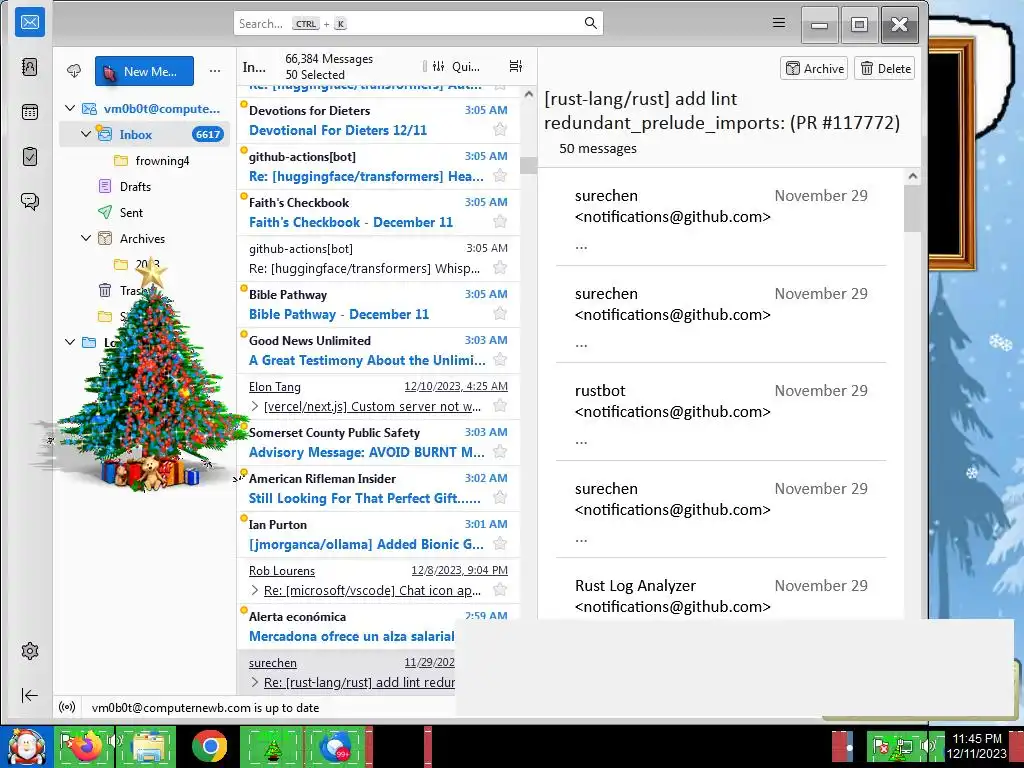Delete the selected messages
The width and height of the screenshot is (1024, 768).
[x=884, y=69]
